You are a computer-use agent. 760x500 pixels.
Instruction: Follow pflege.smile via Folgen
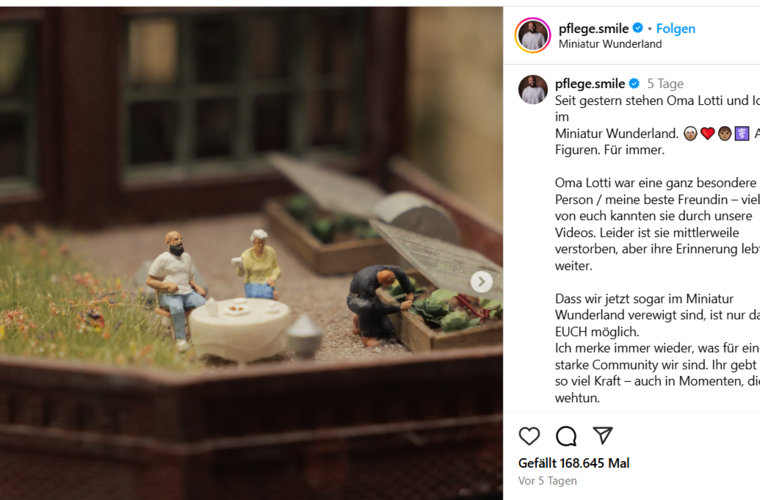click(676, 29)
